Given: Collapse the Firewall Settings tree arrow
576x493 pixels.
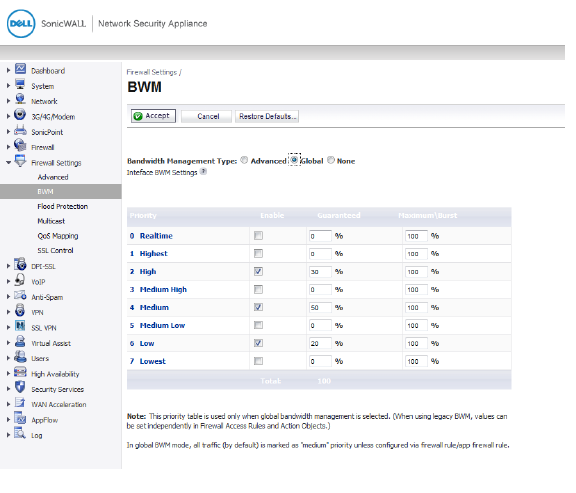Looking at the screenshot, I should [8, 162].
